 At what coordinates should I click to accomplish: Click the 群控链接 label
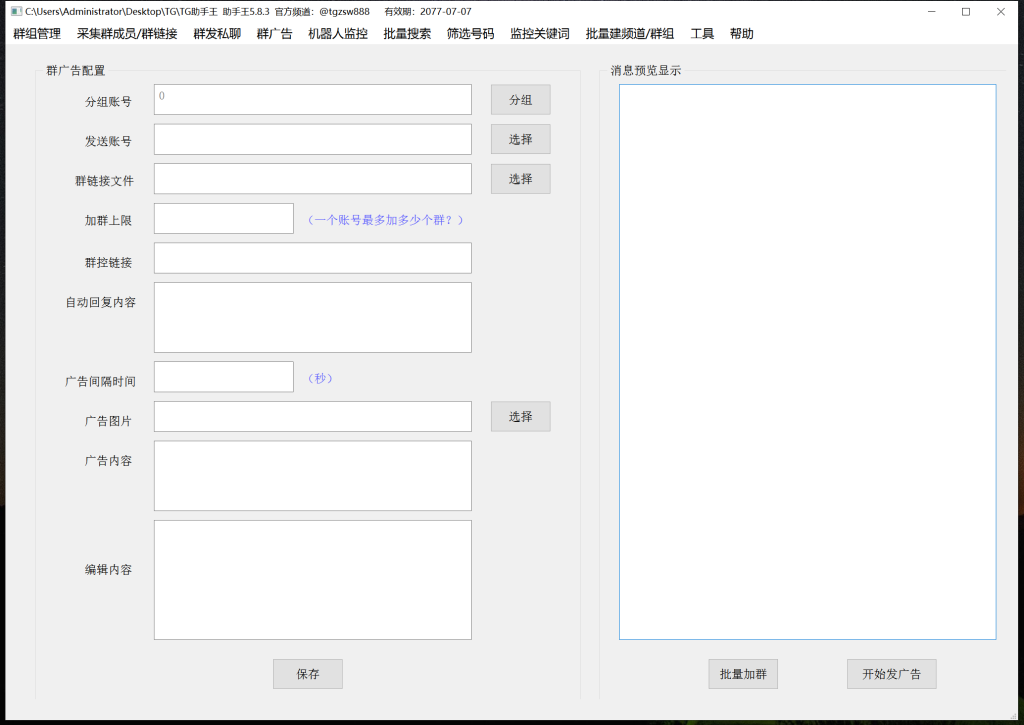pyautogui.click(x=108, y=263)
